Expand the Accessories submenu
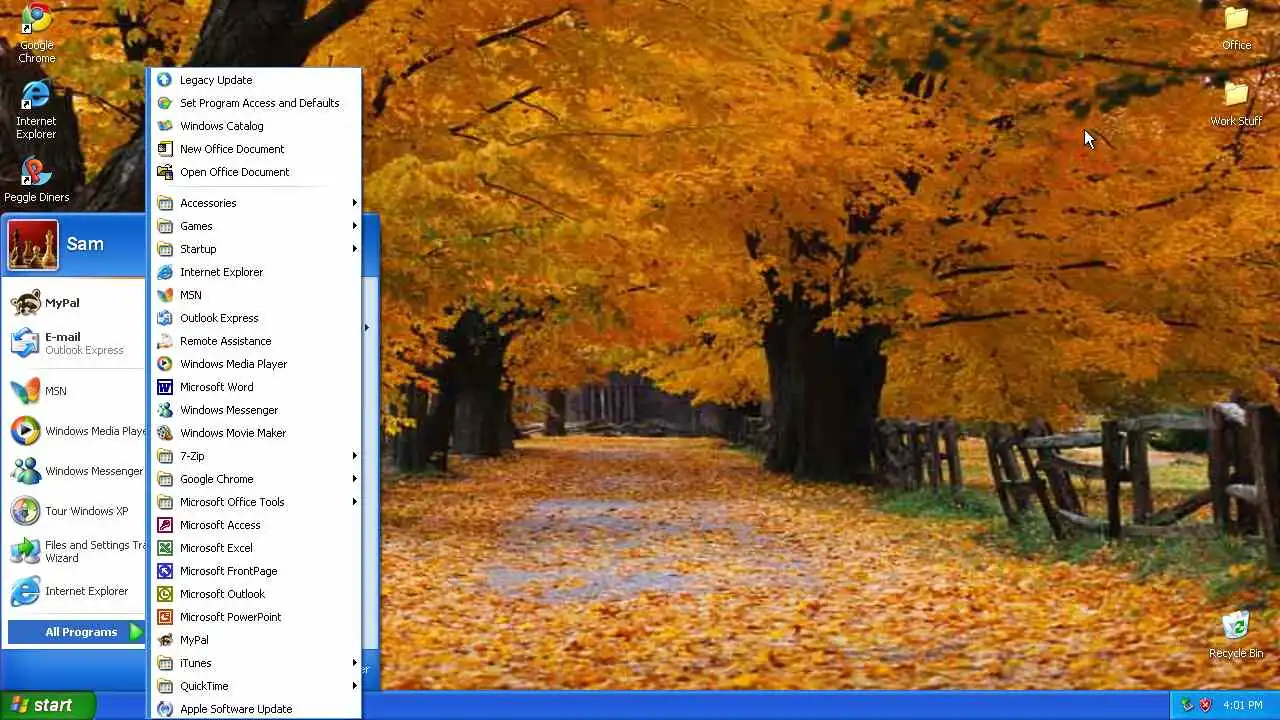Image resolution: width=1280 pixels, height=720 pixels. pos(255,203)
